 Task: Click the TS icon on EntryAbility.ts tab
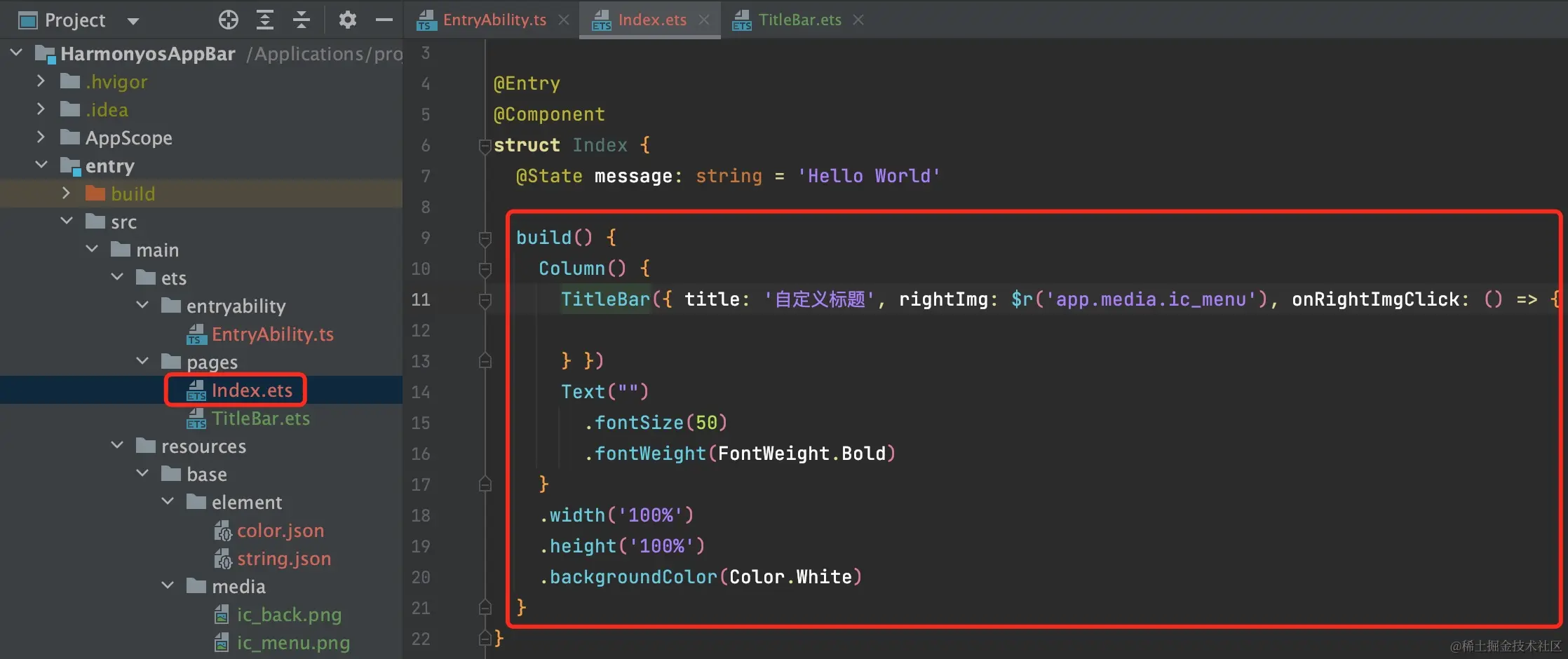pyautogui.click(x=426, y=20)
